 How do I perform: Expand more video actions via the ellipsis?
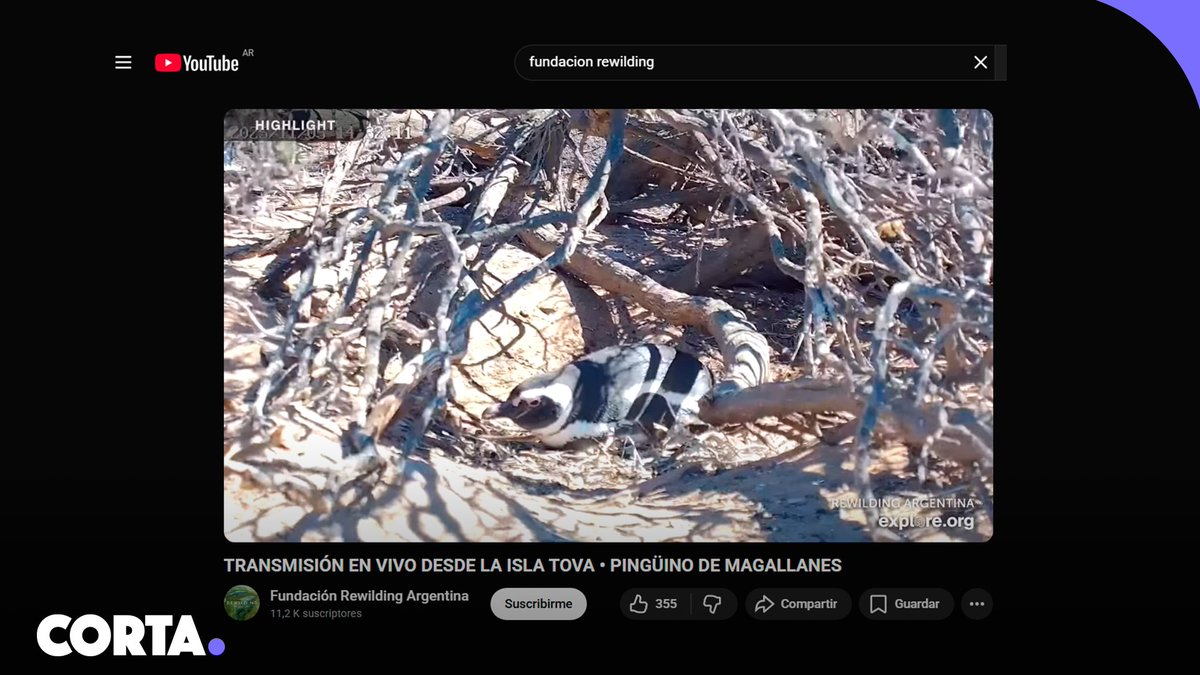(x=977, y=603)
